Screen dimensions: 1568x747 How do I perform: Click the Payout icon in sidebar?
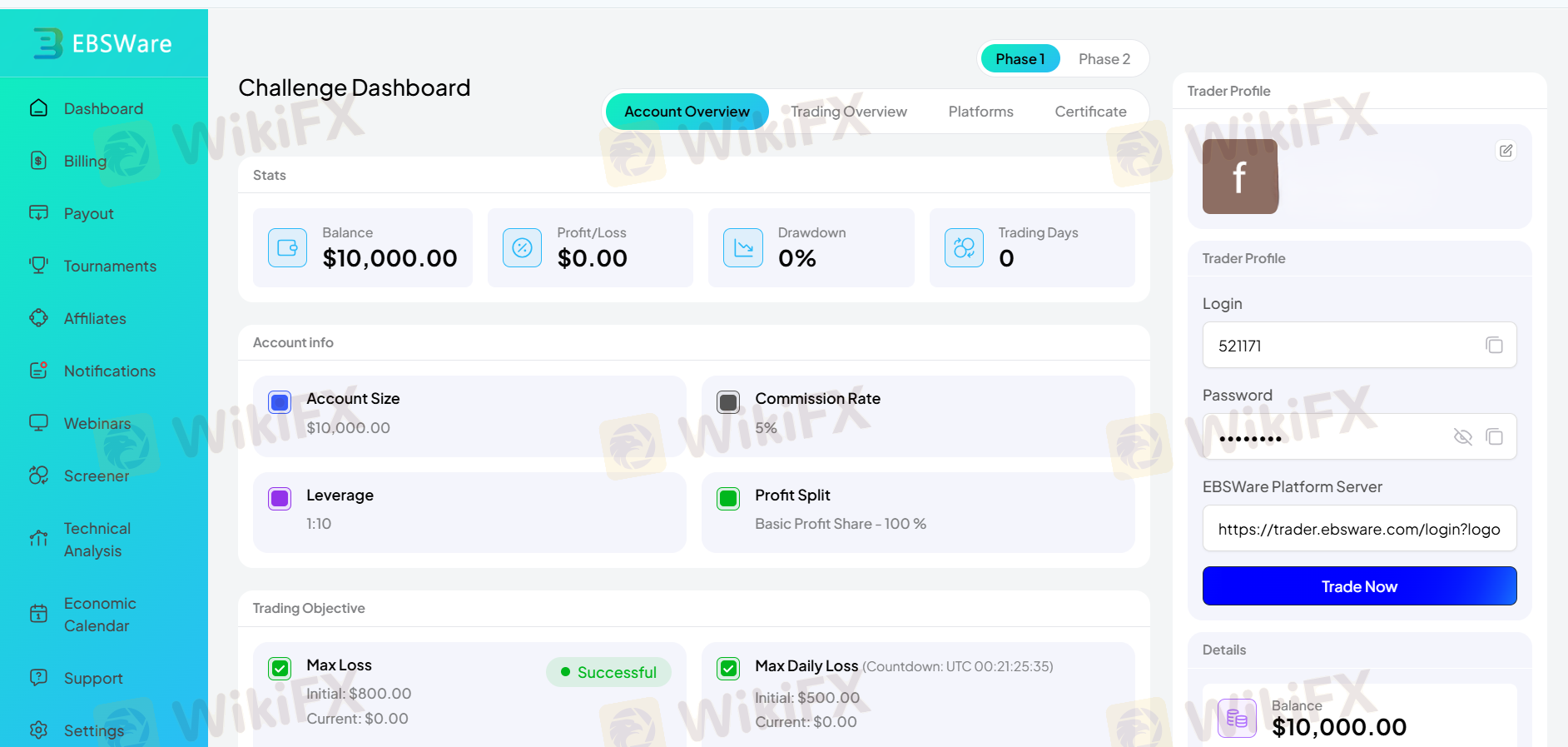coord(38,213)
